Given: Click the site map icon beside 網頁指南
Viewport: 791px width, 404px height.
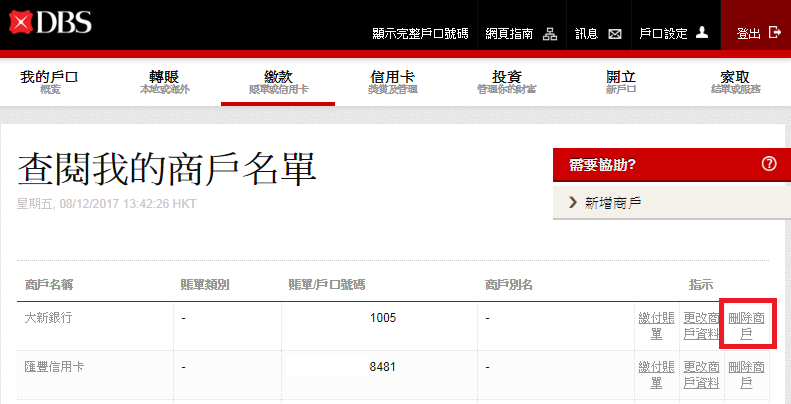Looking at the screenshot, I should coord(549,33).
